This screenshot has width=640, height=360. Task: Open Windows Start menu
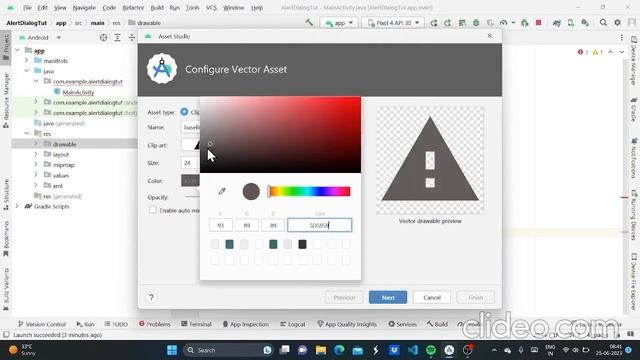click(172, 350)
